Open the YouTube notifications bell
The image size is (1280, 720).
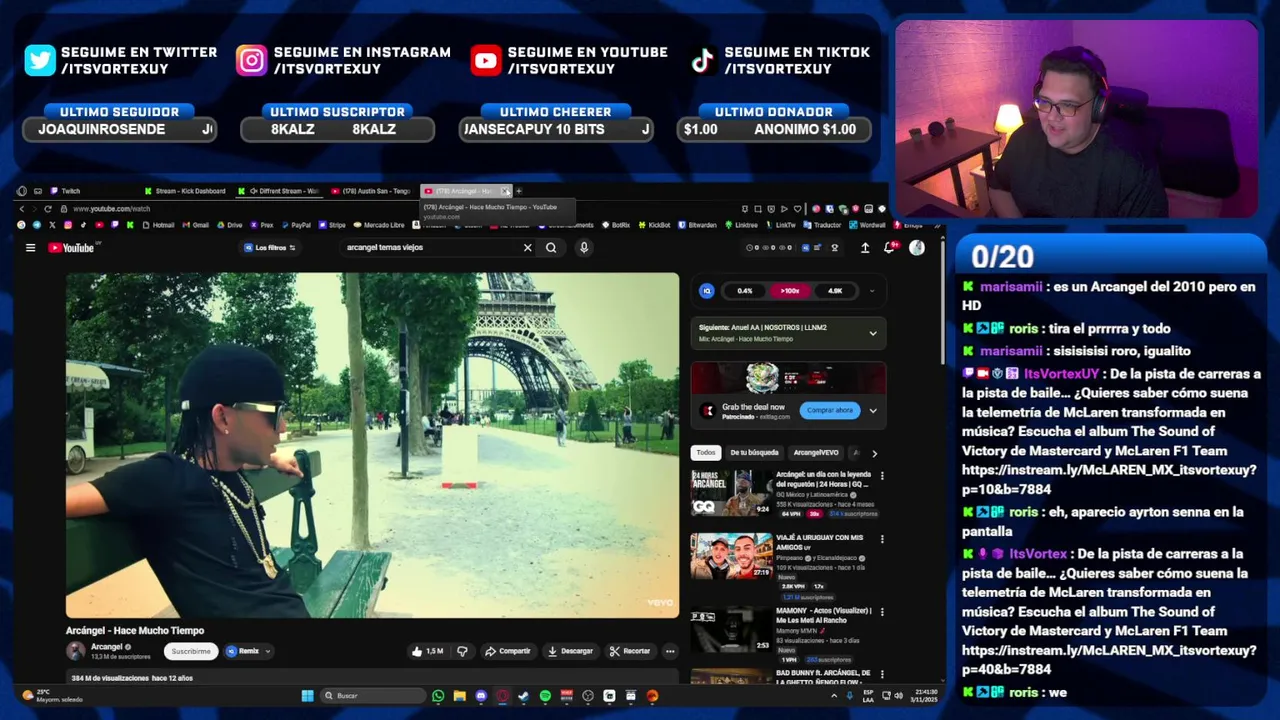pyautogui.click(x=889, y=248)
